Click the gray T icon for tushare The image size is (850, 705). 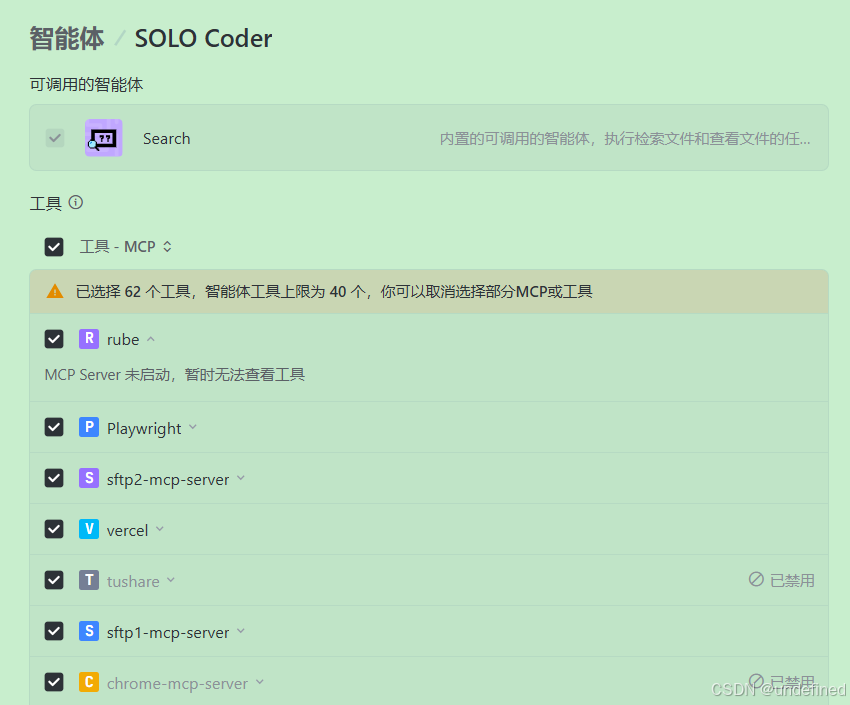89,580
